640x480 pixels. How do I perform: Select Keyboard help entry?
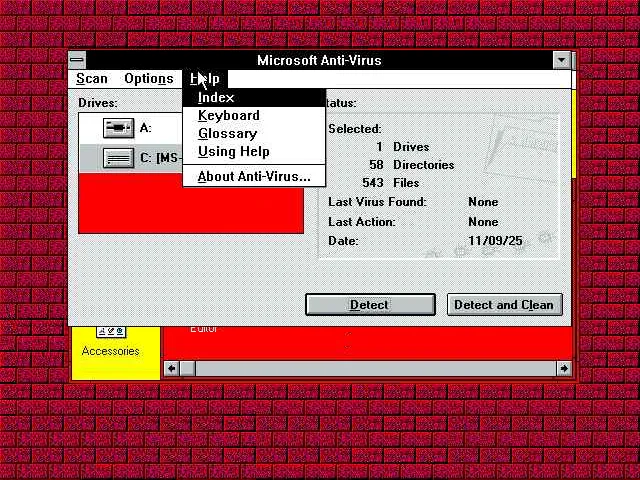(x=254, y=116)
